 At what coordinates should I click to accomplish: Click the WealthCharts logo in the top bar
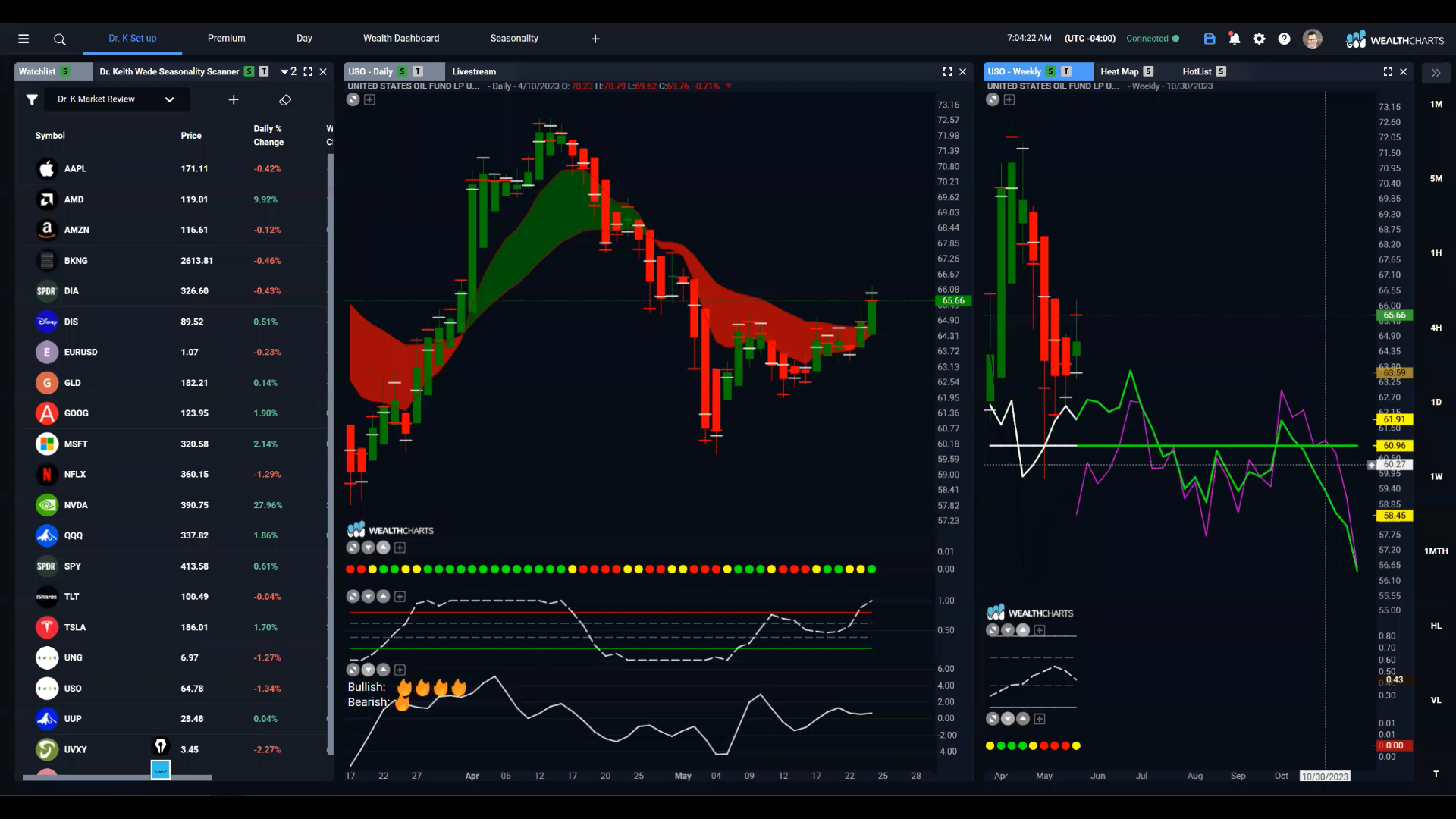point(1395,39)
